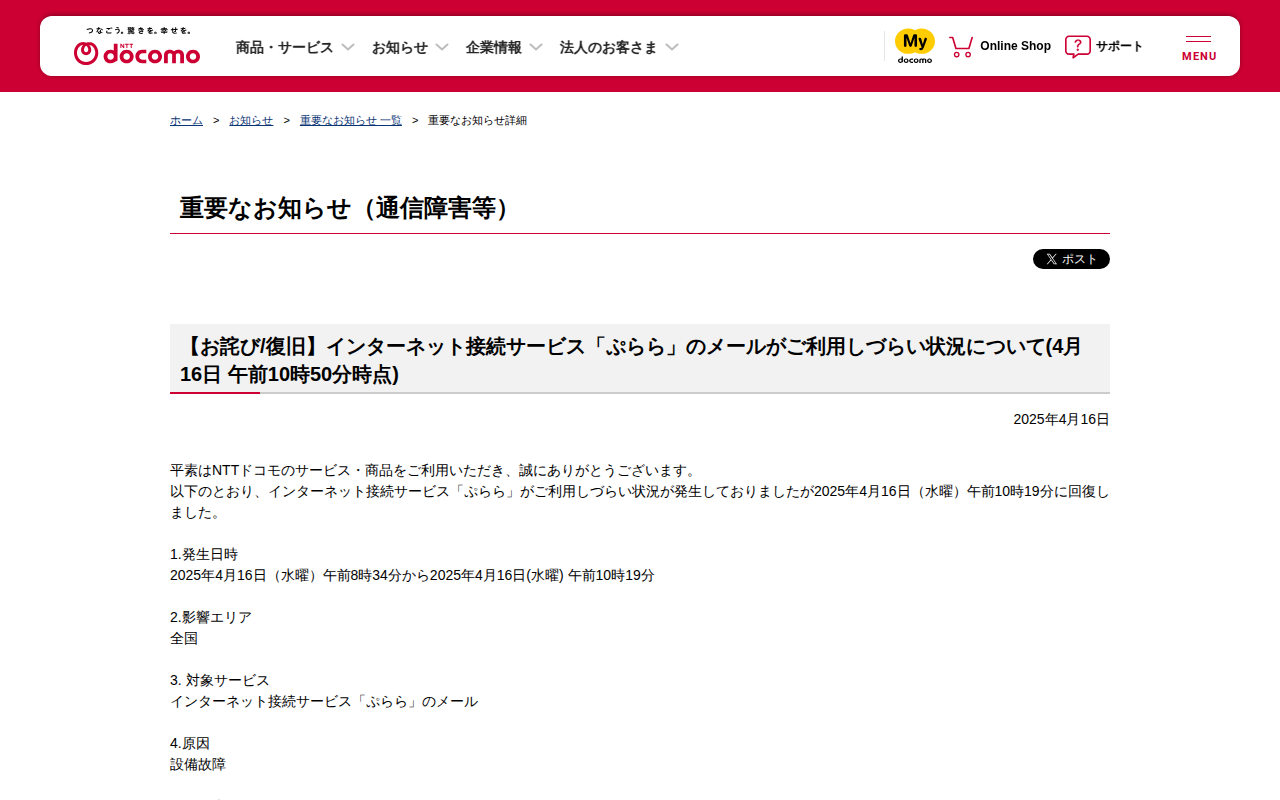Open the 法人のお客さま menu
Image resolution: width=1280 pixels, height=800 pixels.
tap(608, 47)
